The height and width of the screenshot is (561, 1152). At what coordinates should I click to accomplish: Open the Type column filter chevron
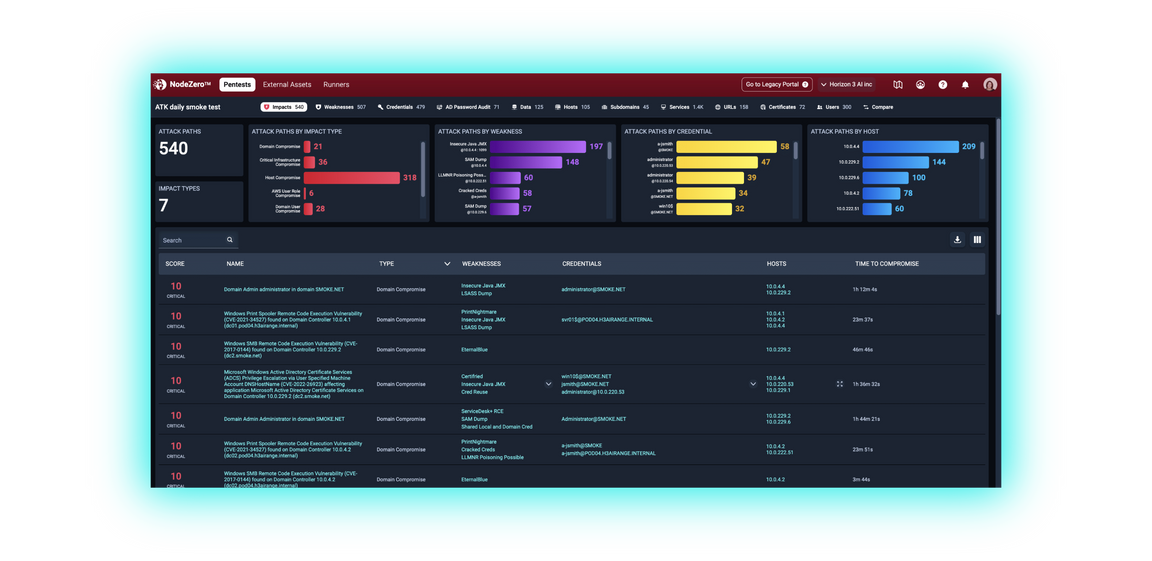[447, 264]
